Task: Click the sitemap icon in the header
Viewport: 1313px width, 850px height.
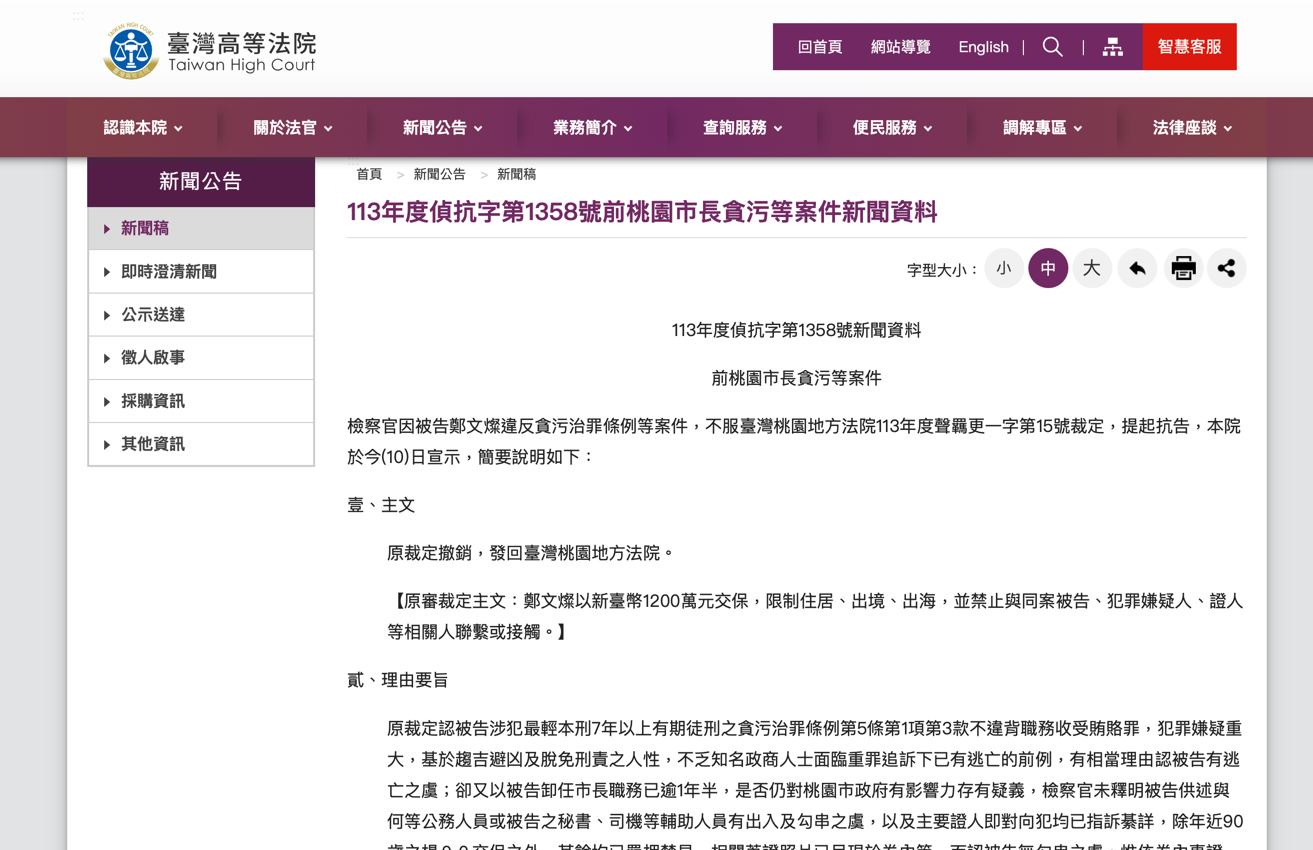Action: pos(1112,46)
